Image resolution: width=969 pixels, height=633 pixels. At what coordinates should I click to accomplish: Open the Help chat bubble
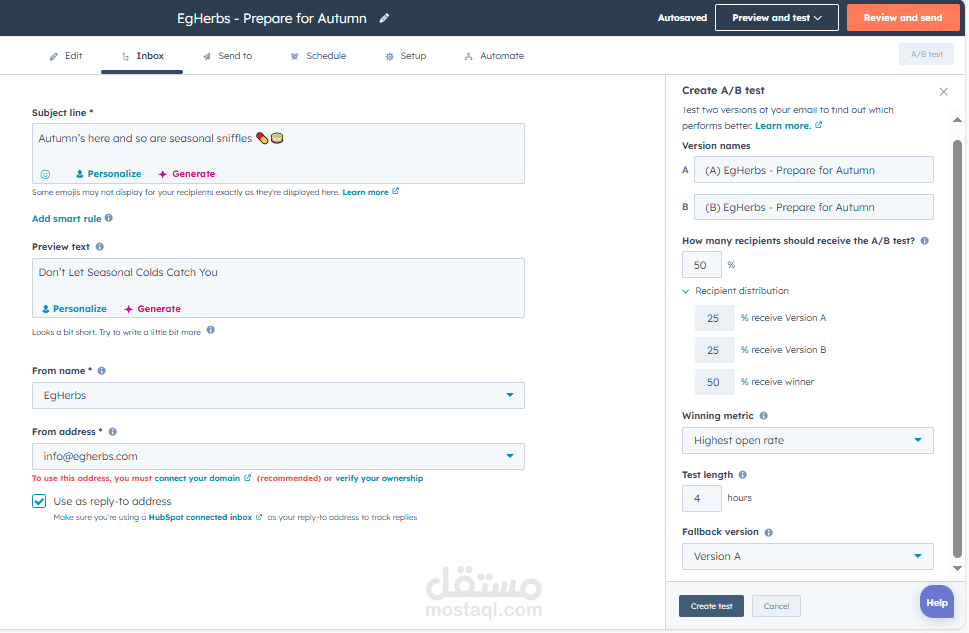937,602
